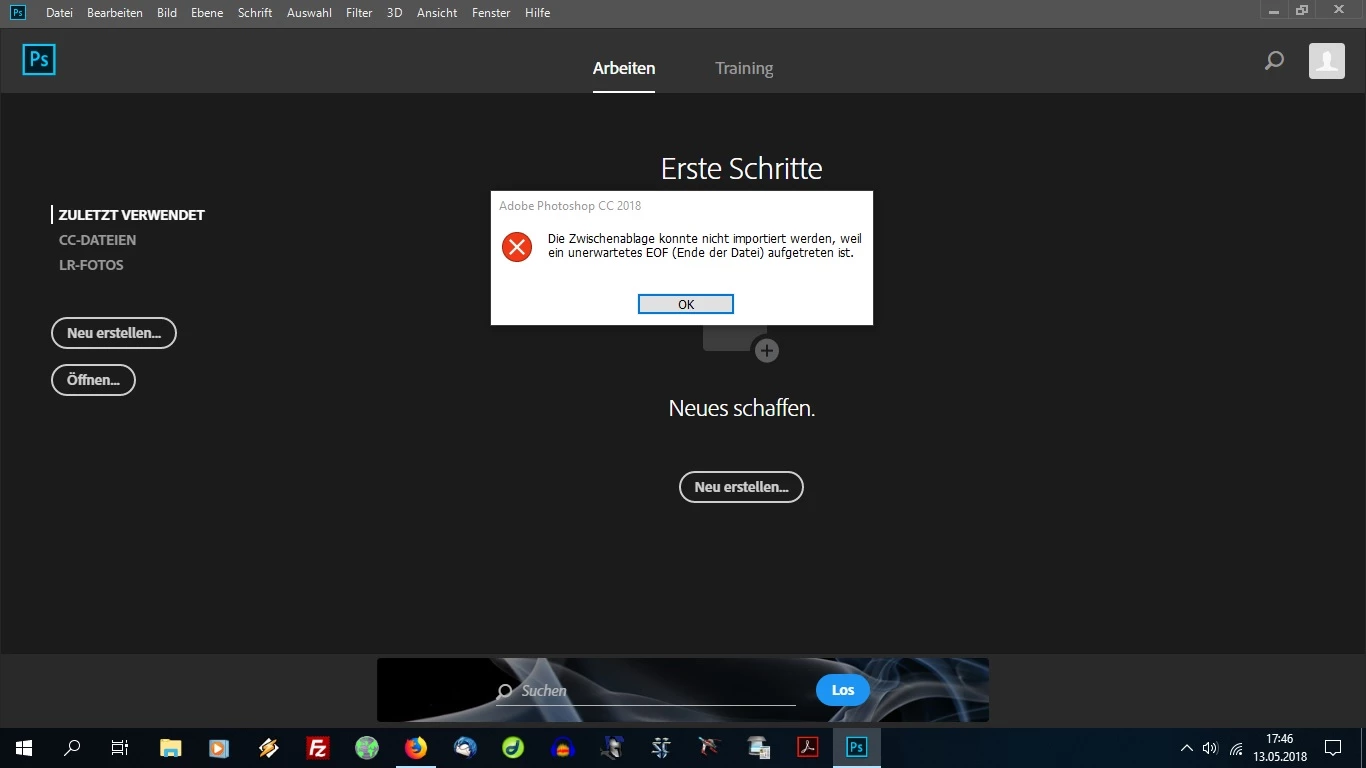Open the Hilfe menu

point(537,13)
